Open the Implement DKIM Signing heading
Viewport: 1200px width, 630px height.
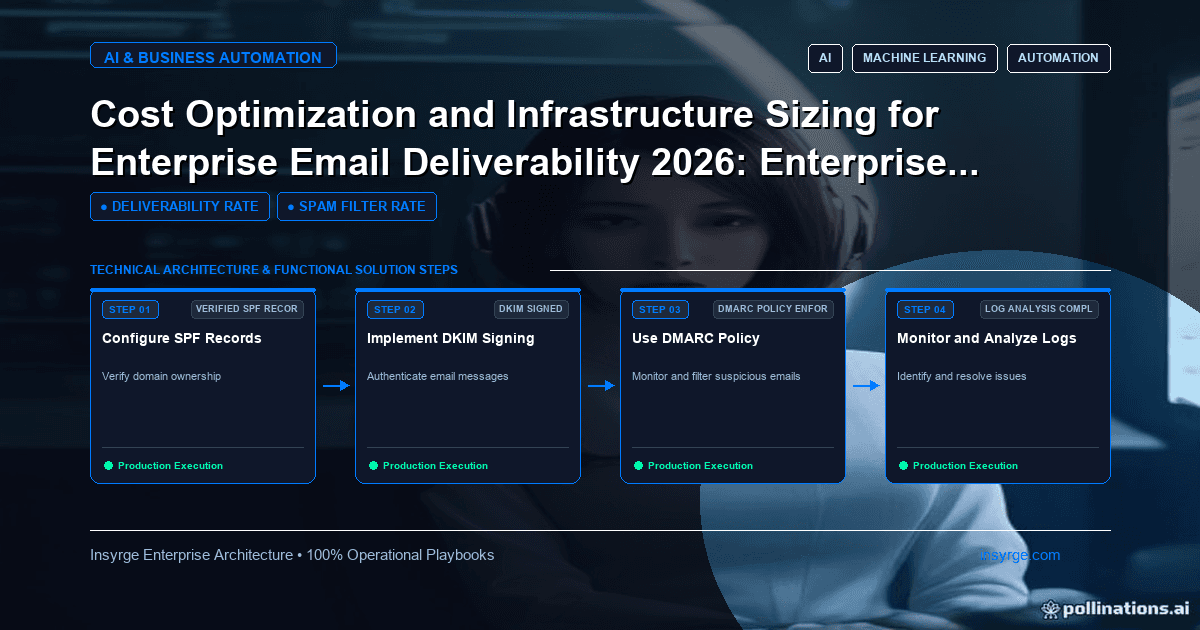[x=451, y=338]
